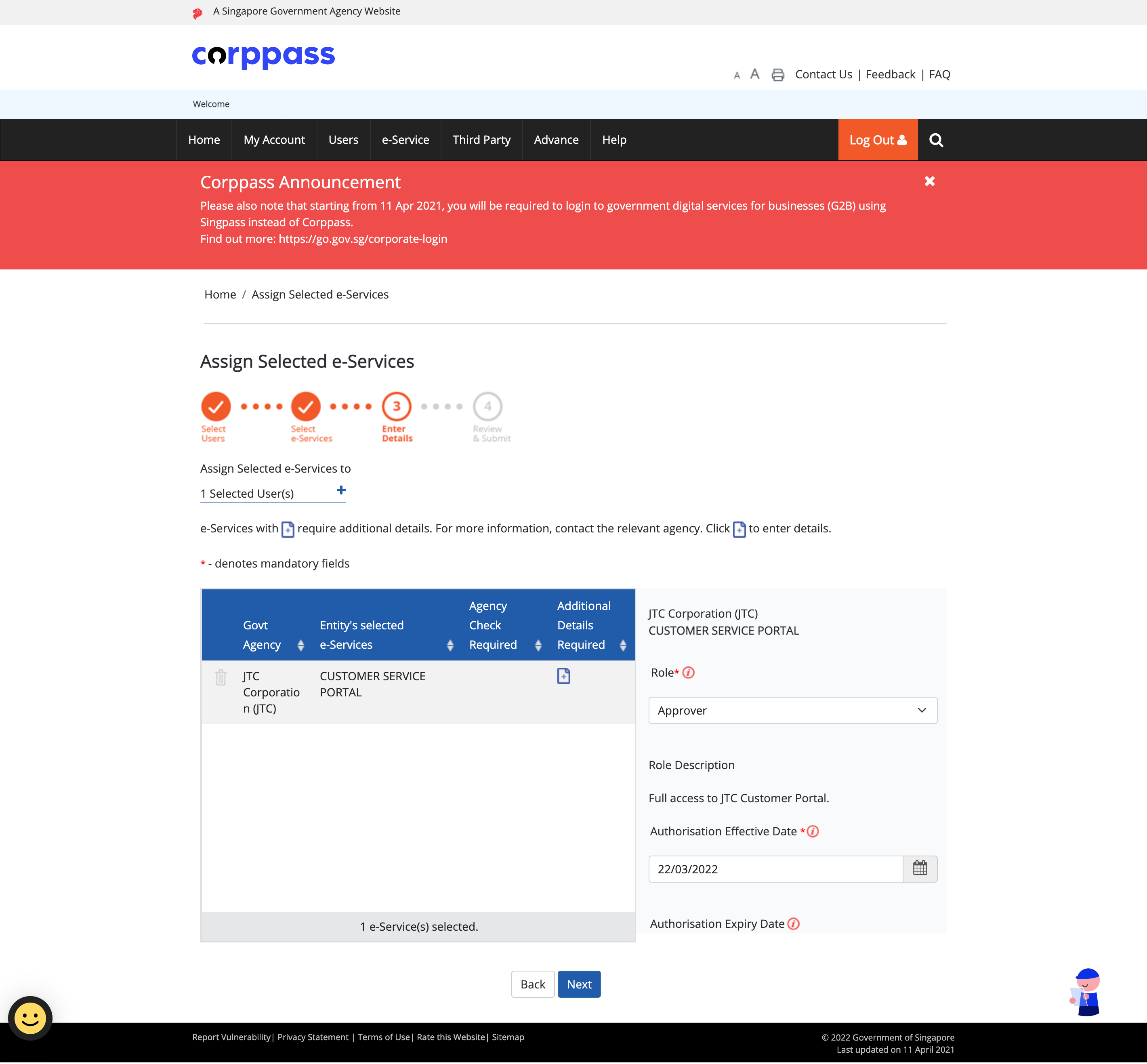Click Home breadcrumb link
The width and height of the screenshot is (1147, 1064).
pos(220,295)
